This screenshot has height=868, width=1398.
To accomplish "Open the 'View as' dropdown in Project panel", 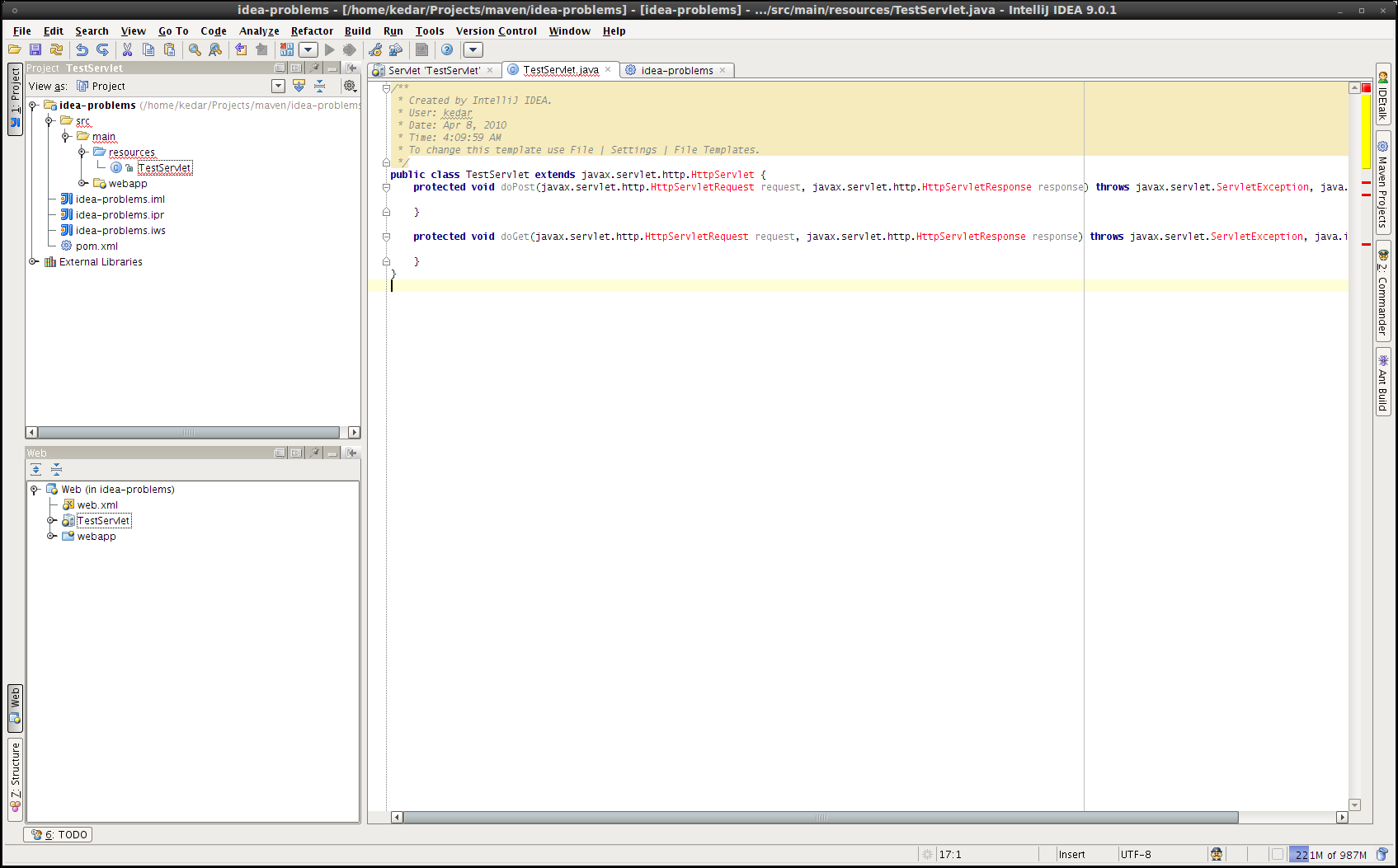I will [x=278, y=85].
